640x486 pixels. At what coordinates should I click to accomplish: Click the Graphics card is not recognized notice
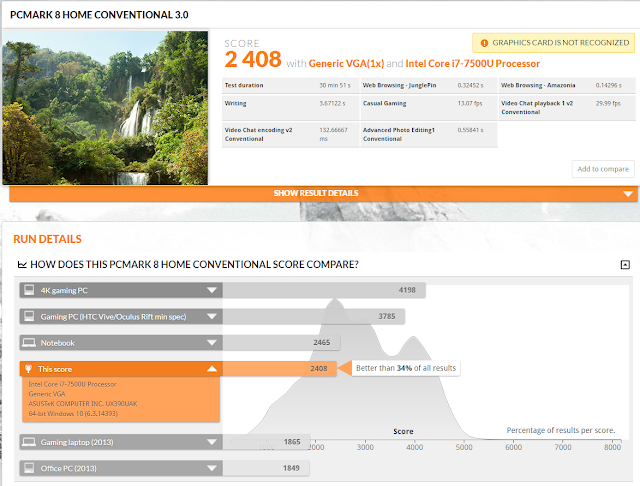coord(553,43)
